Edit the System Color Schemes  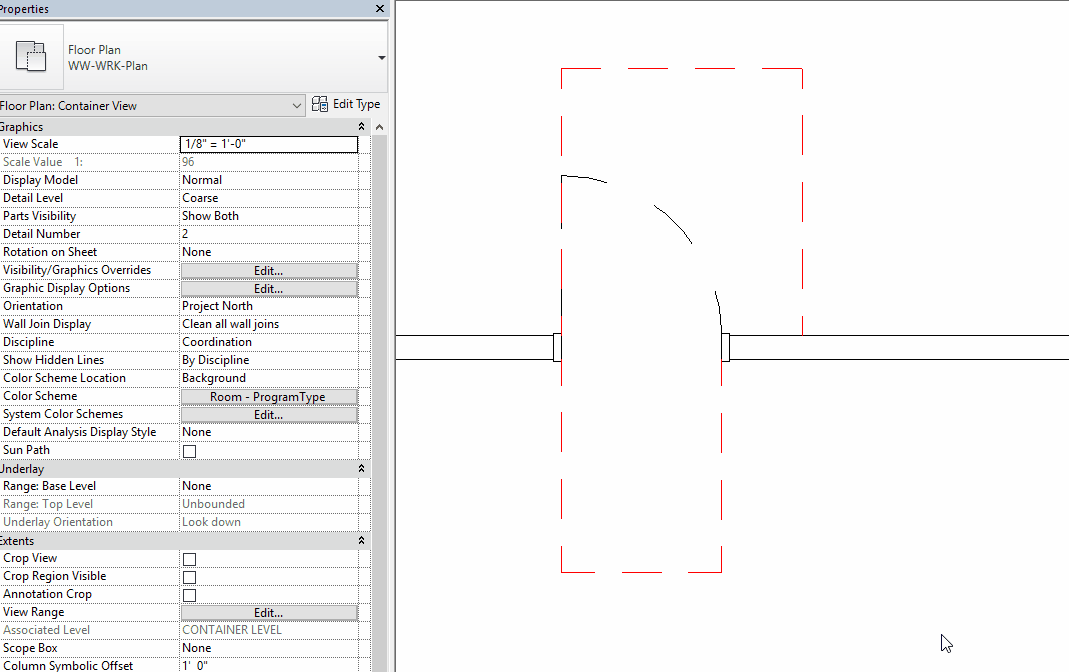point(268,414)
